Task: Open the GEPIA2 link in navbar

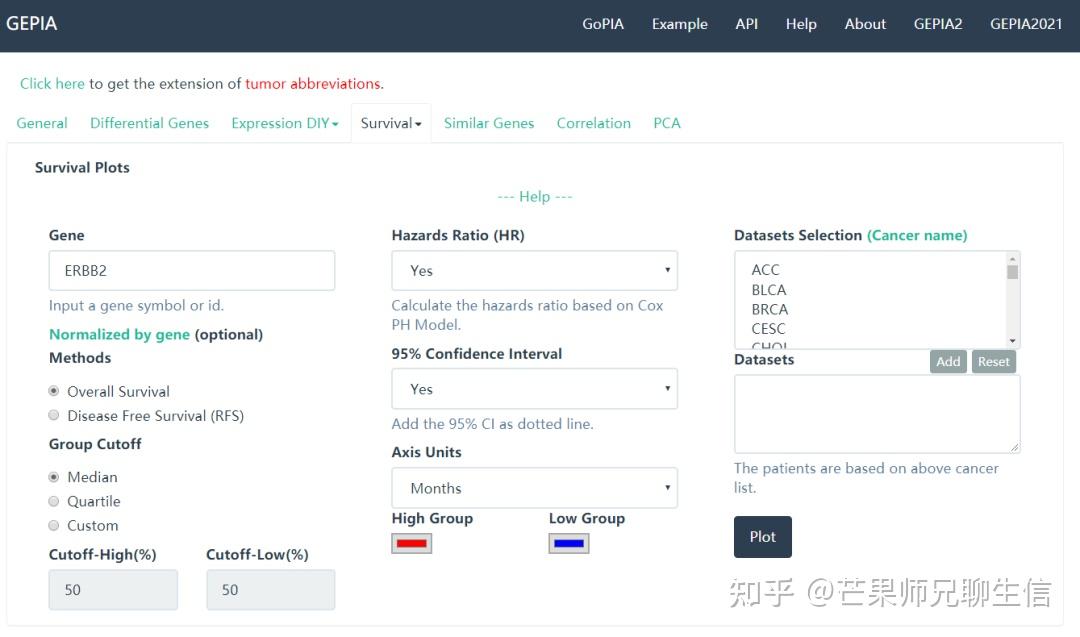Action: click(937, 24)
